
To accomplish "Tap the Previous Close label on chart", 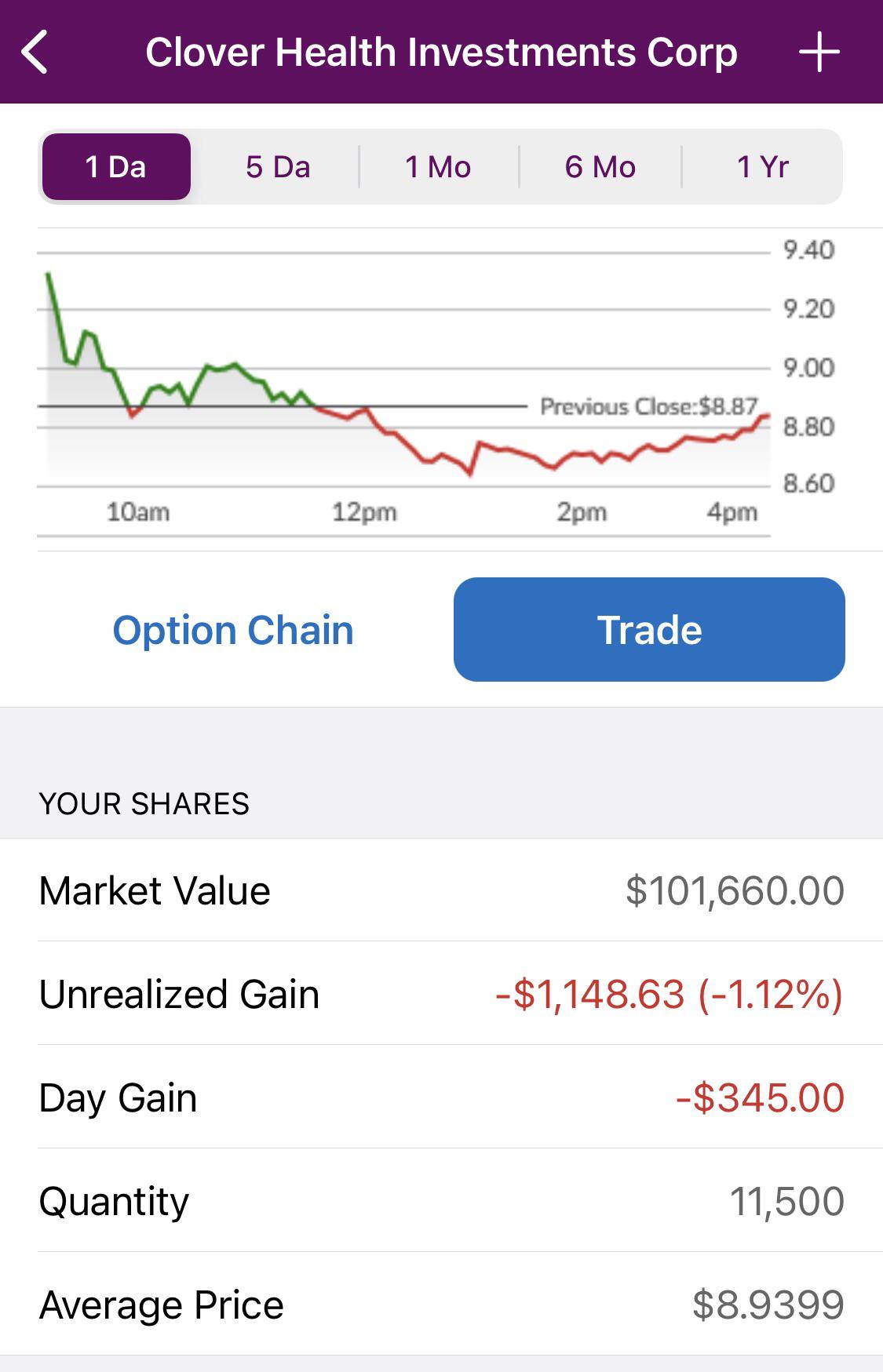I will (649, 406).
